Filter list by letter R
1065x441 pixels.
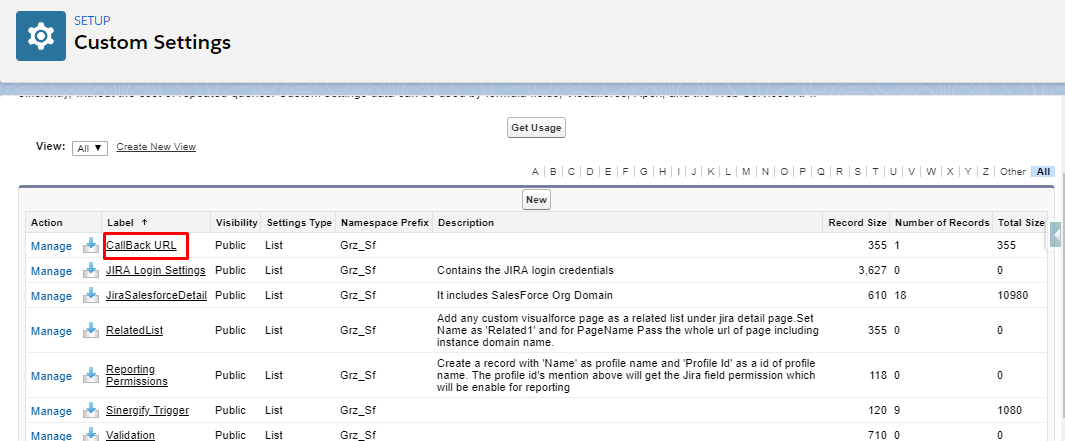pos(839,172)
